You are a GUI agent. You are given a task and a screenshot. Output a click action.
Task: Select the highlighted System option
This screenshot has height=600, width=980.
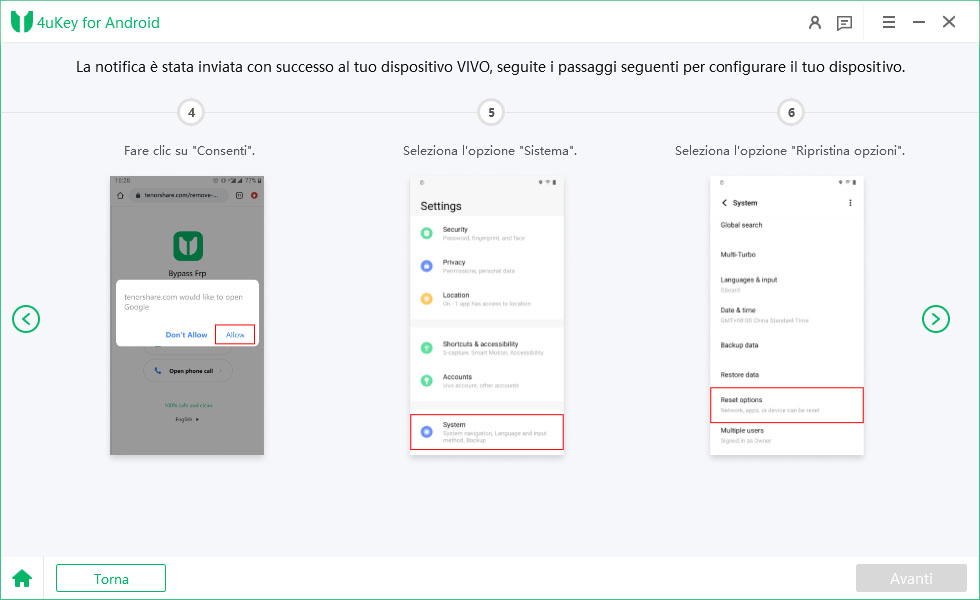coord(486,430)
